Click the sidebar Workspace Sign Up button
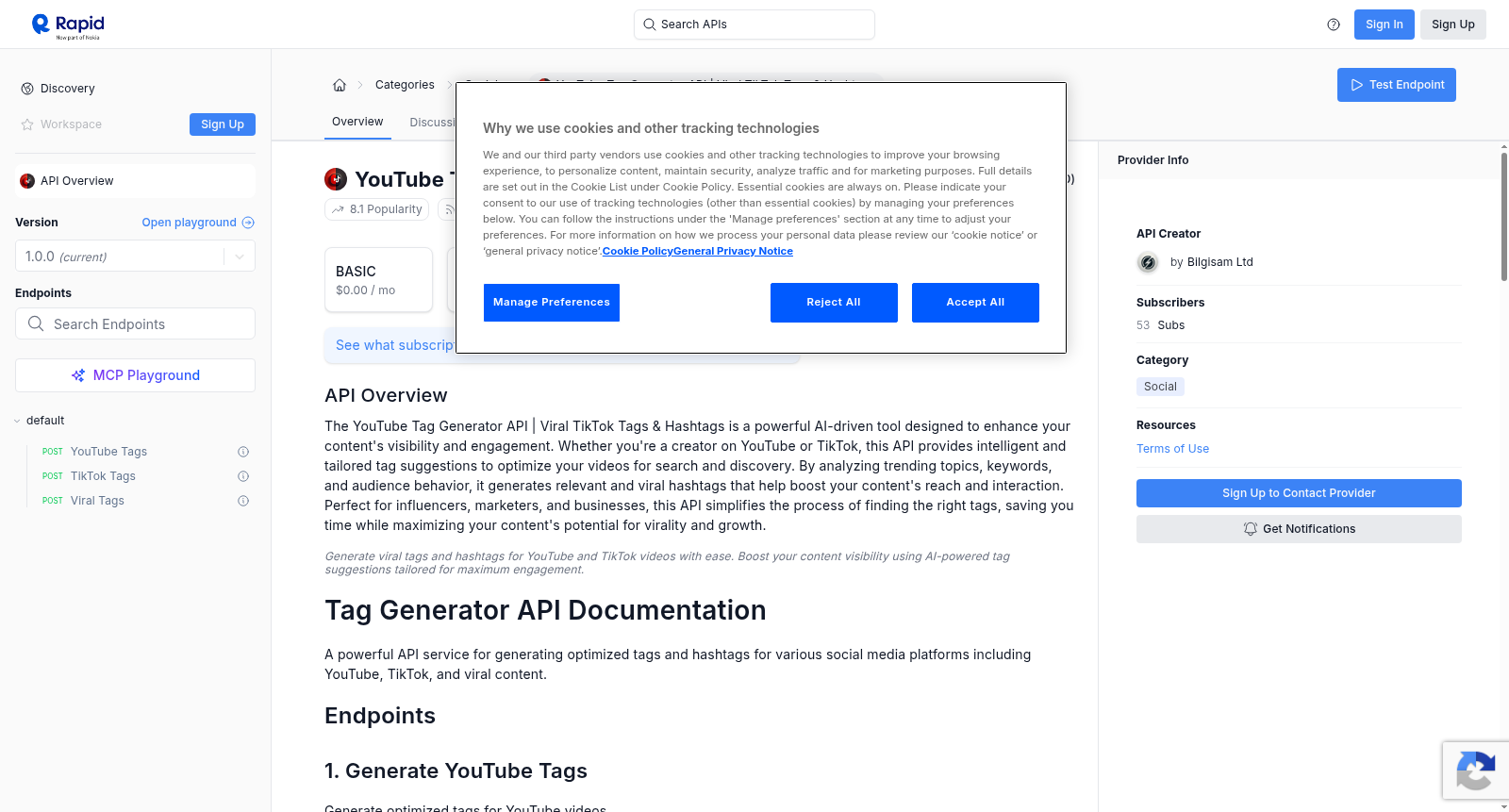This screenshot has width=1509, height=812. pyautogui.click(x=223, y=124)
